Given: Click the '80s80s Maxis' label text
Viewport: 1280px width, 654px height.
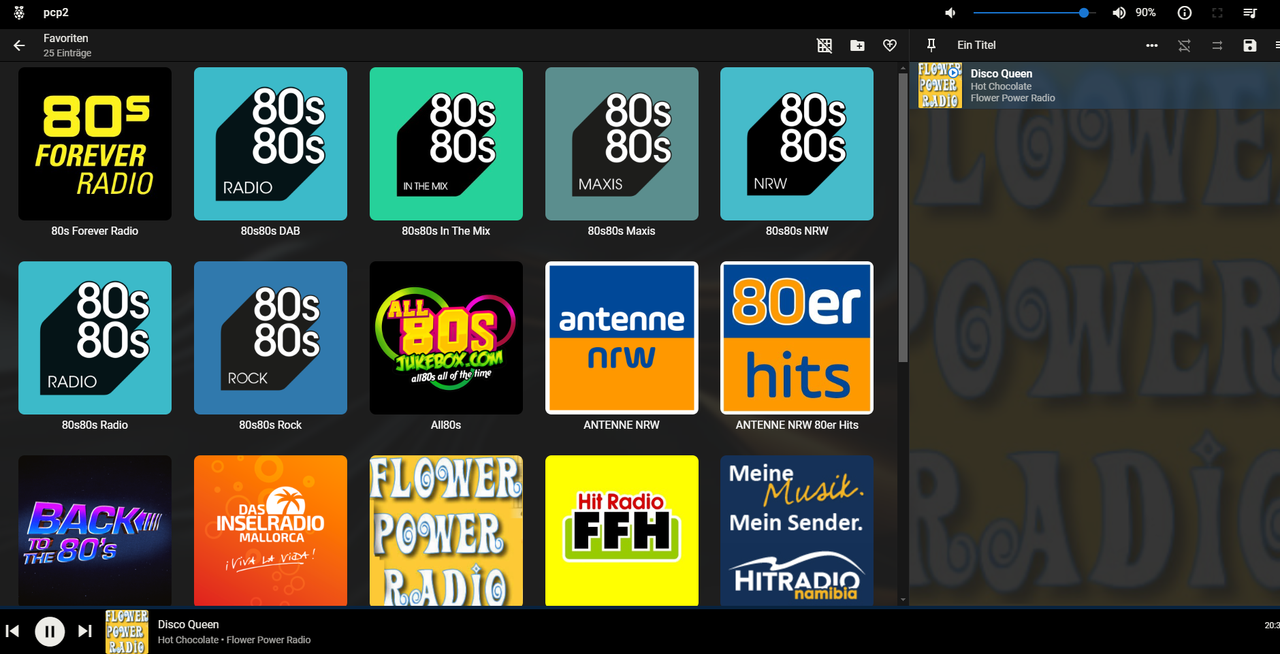Looking at the screenshot, I should (621, 231).
